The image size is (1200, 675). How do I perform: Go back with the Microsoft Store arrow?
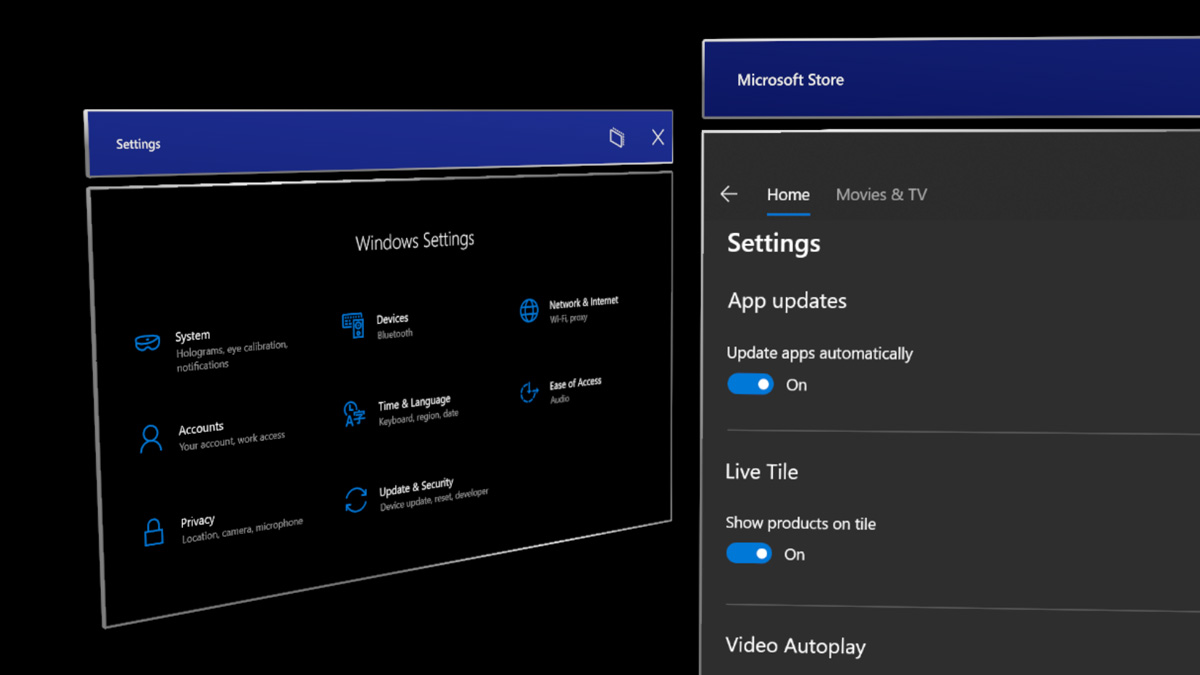pyautogui.click(x=729, y=194)
